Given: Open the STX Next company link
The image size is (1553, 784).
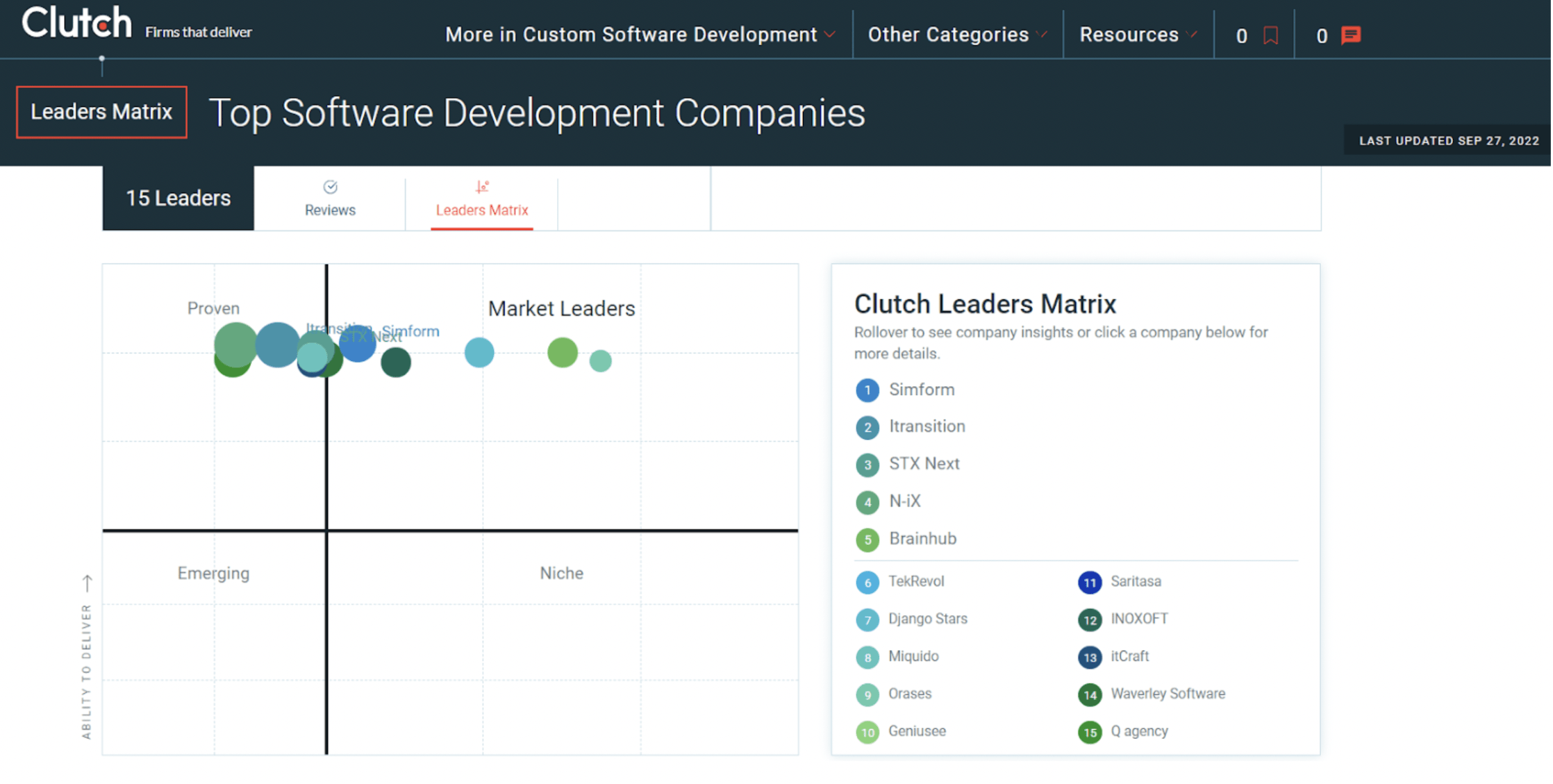Looking at the screenshot, I should click(924, 464).
